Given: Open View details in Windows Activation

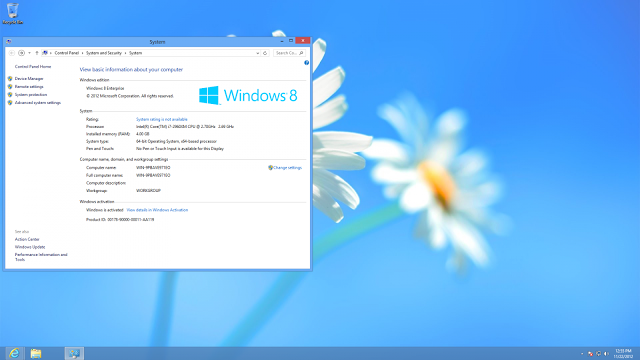Looking at the screenshot, I should (x=157, y=210).
